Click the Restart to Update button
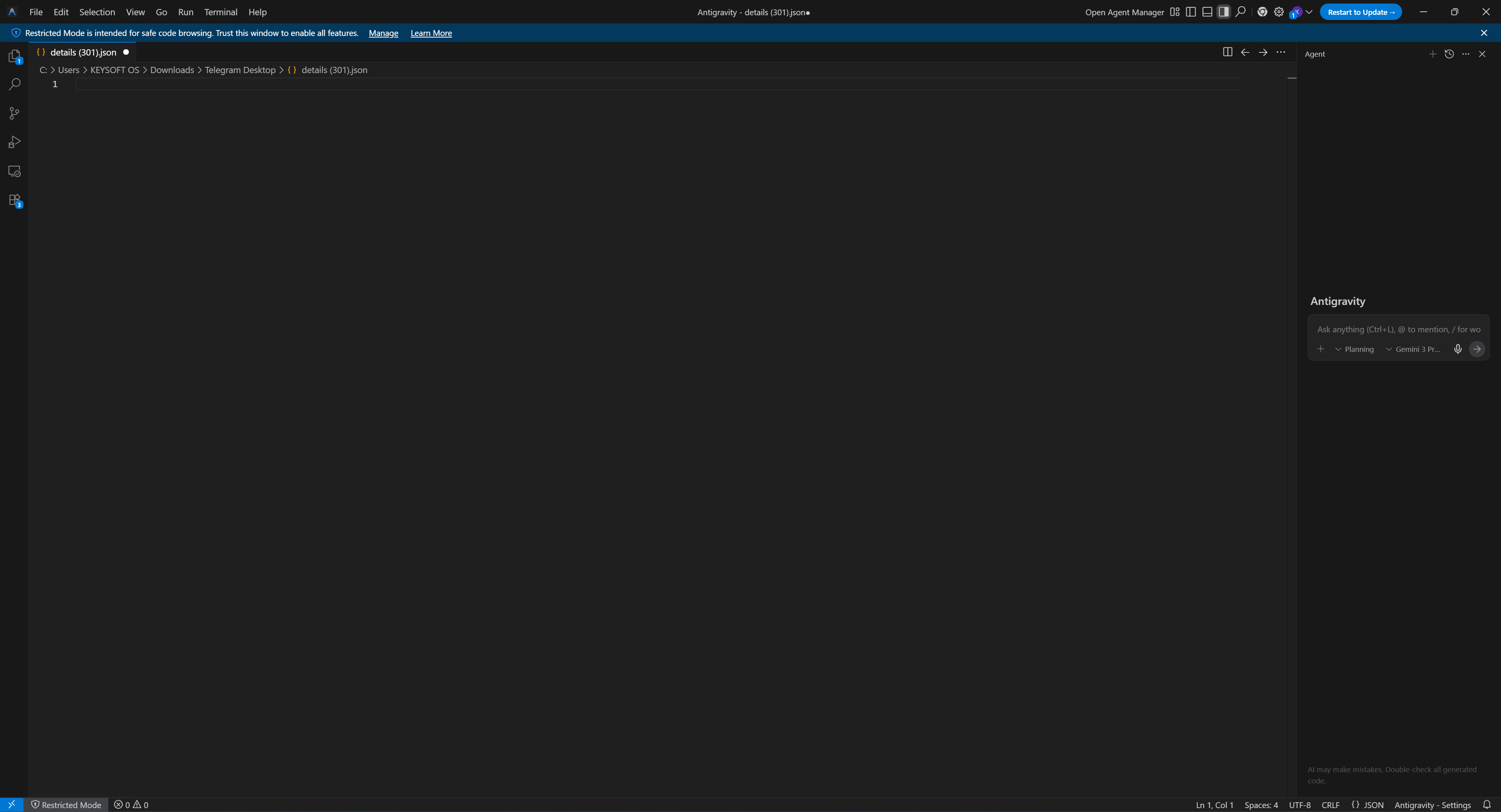The image size is (1501, 812). tap(1360, 12)
